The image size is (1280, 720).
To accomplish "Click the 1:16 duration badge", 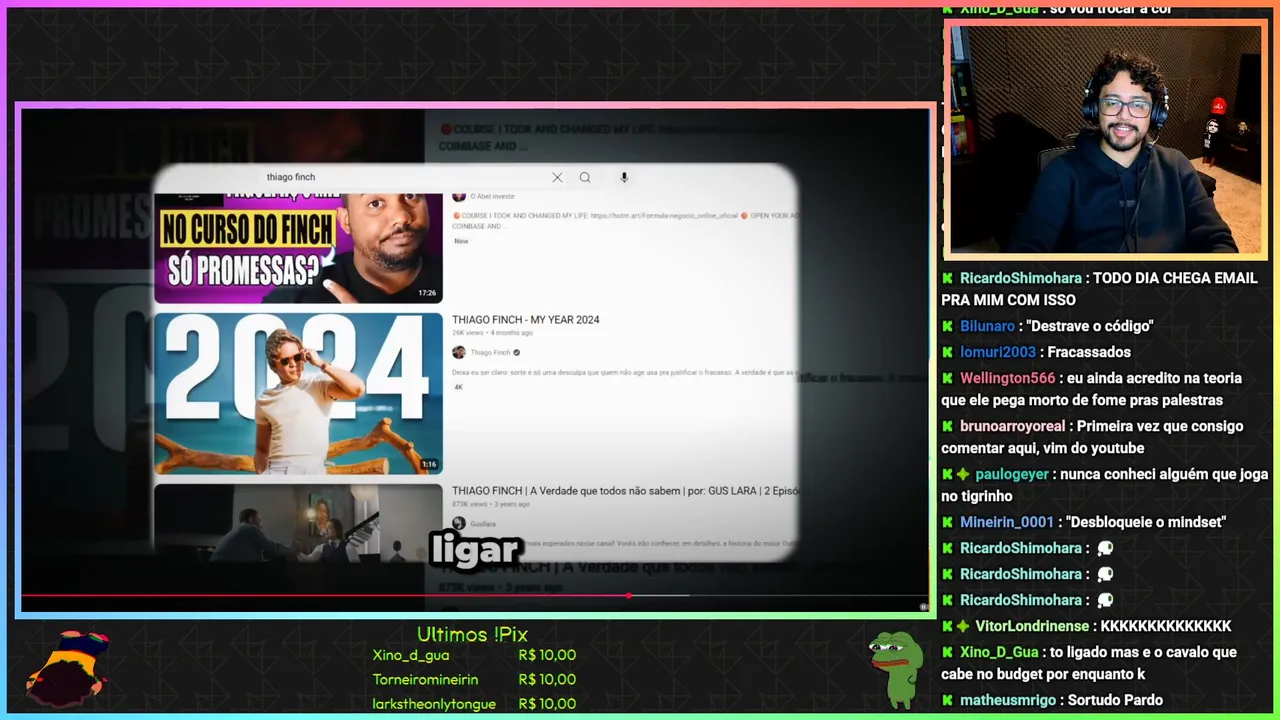I will coord(429,464).
